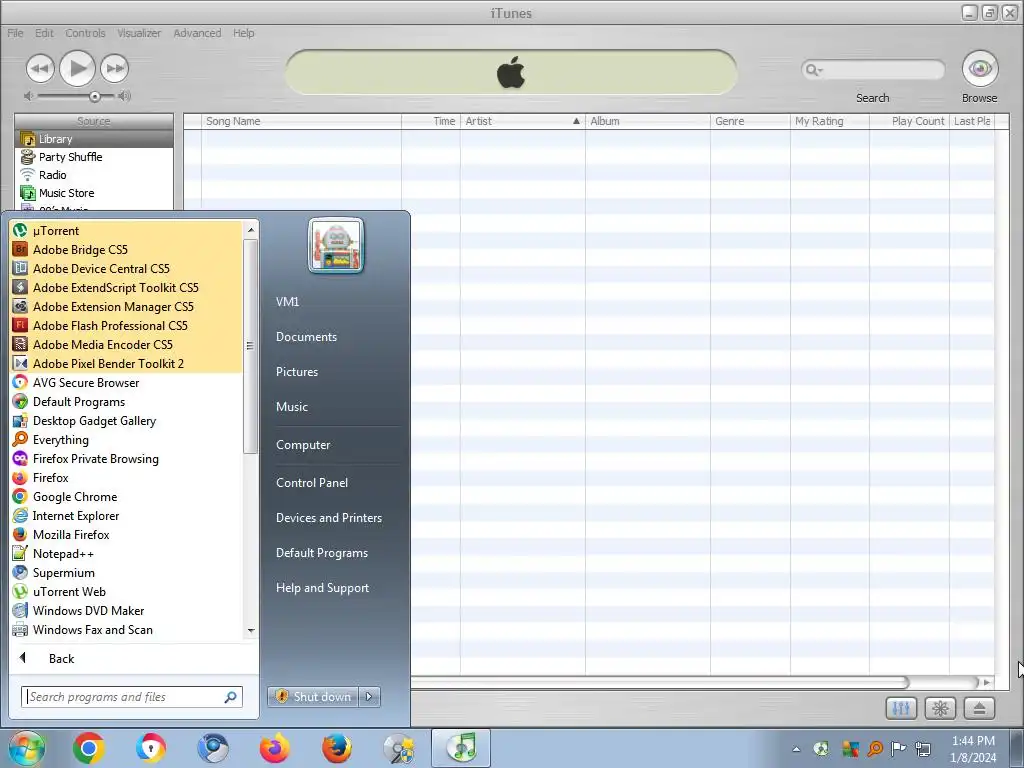This screenshot has width=1024, height=768.
Task: Open the File menu in iTunes
Action: coord(15,33)
